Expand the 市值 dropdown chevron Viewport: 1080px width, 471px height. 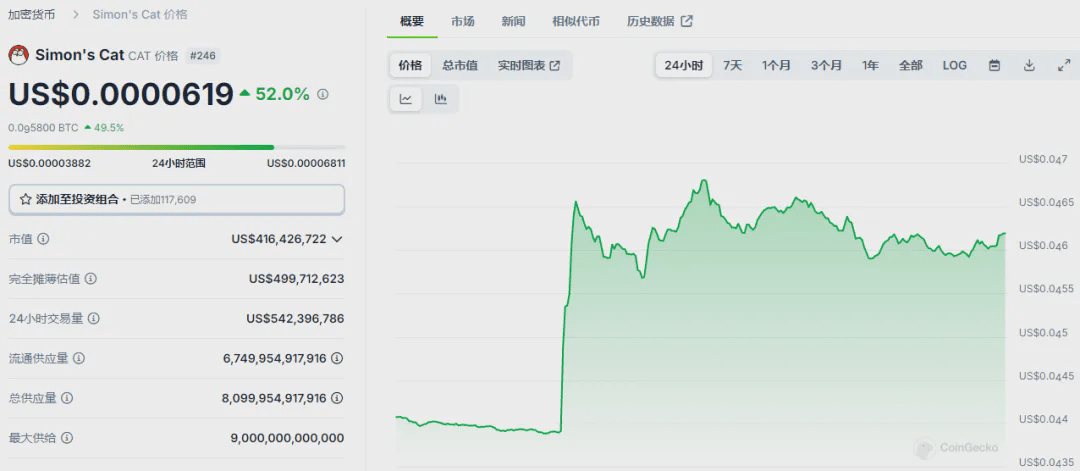coord(337,239)
